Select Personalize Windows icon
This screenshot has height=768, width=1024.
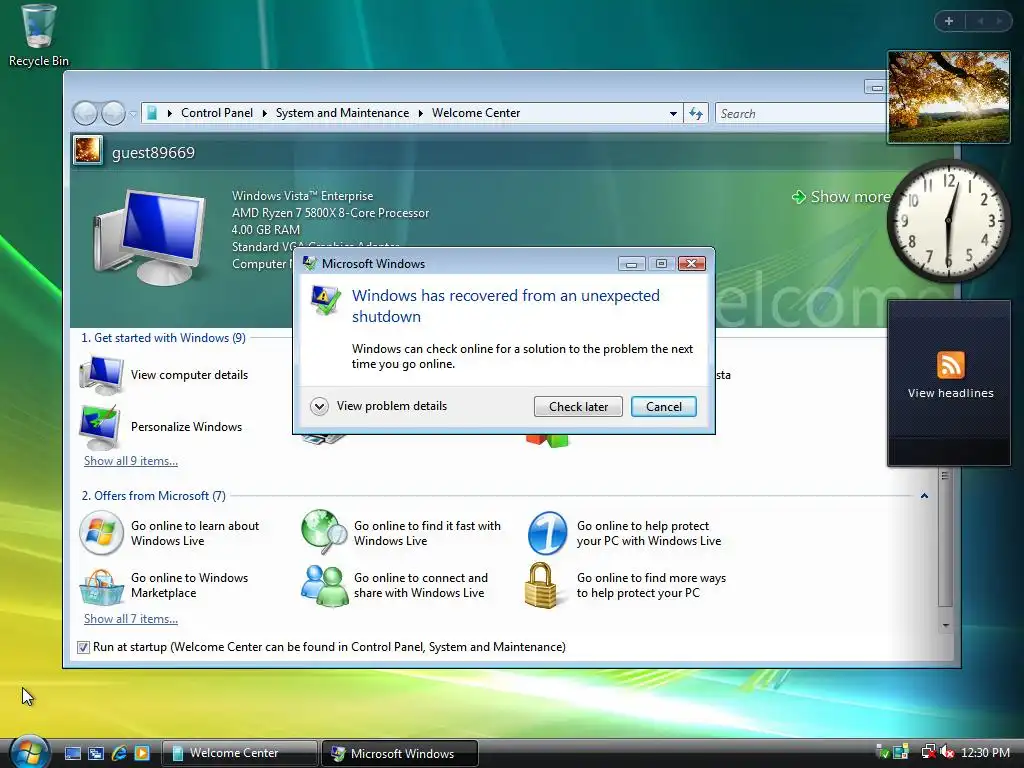point(100,427)
